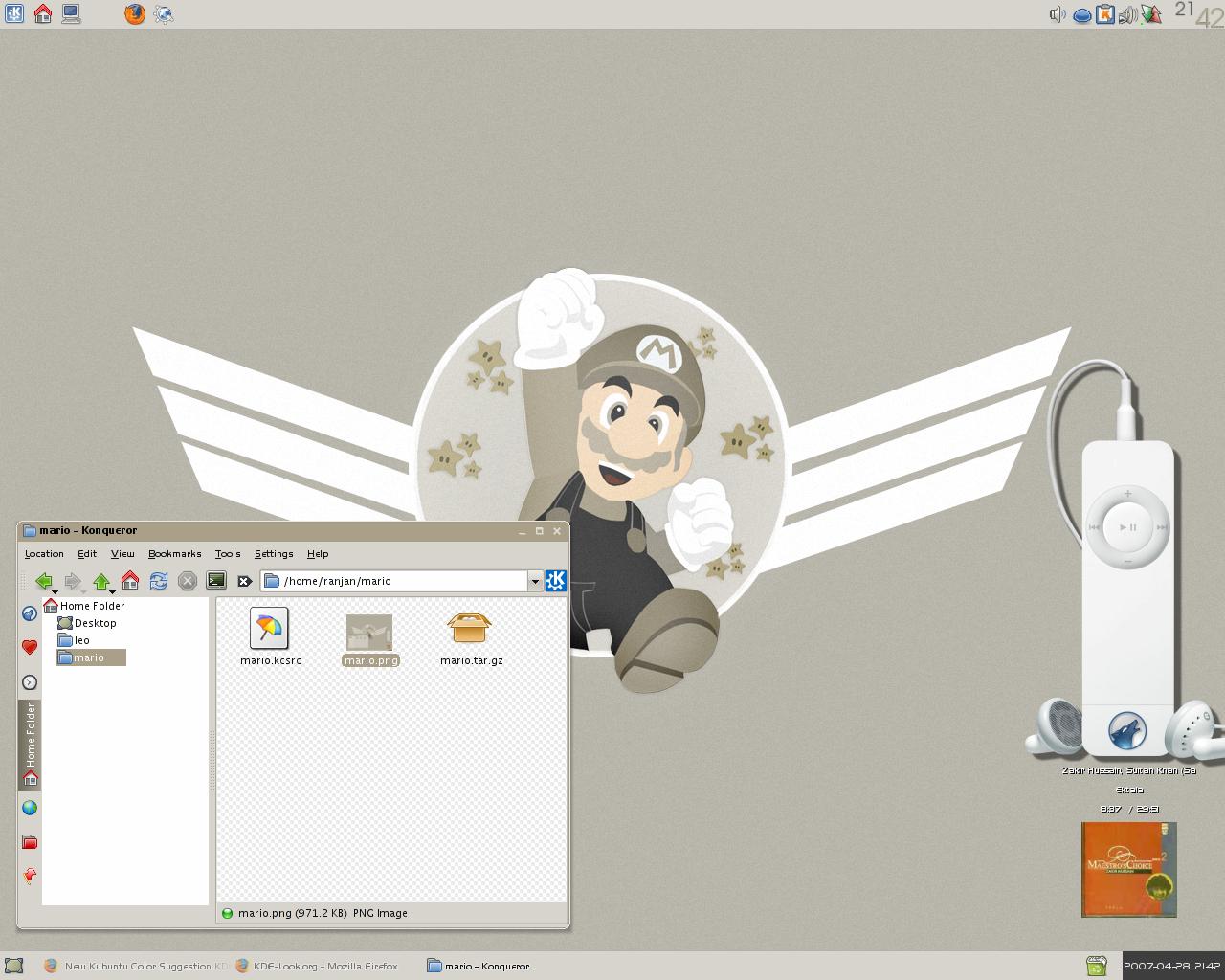Click the /home/ranjan/mario location field
The height and width of the screenshot is (980, 1225).
(x=395, y=581)
